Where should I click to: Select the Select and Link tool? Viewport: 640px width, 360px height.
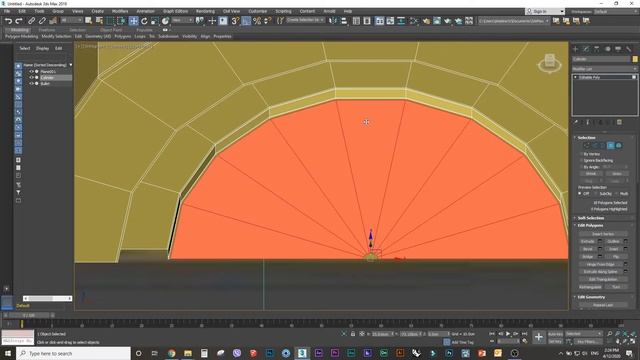(x=31, y=21)
